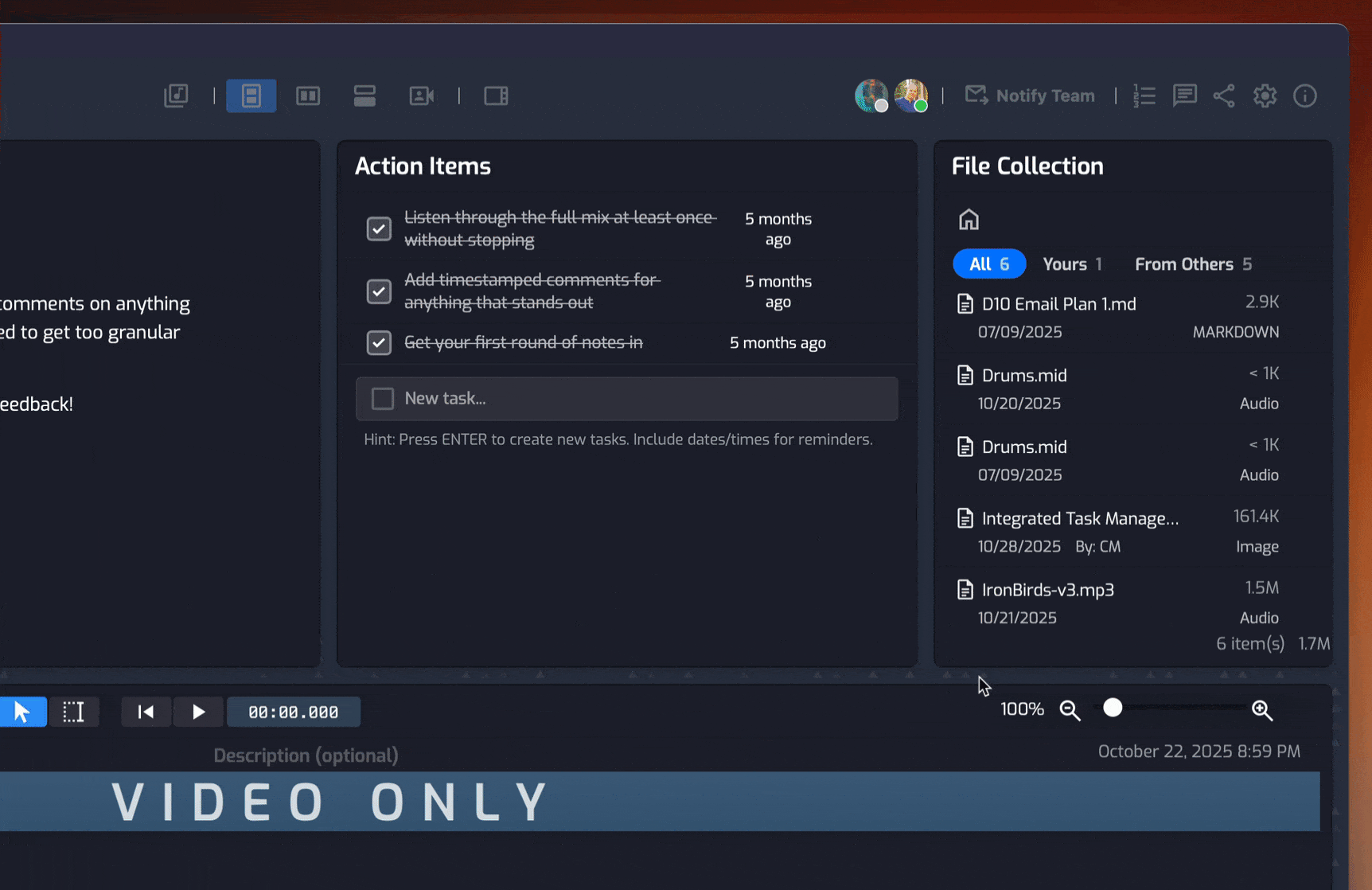Screen dimensions: 1372x890
Task: Click the share icon
Action: (x=1224, y=96)
